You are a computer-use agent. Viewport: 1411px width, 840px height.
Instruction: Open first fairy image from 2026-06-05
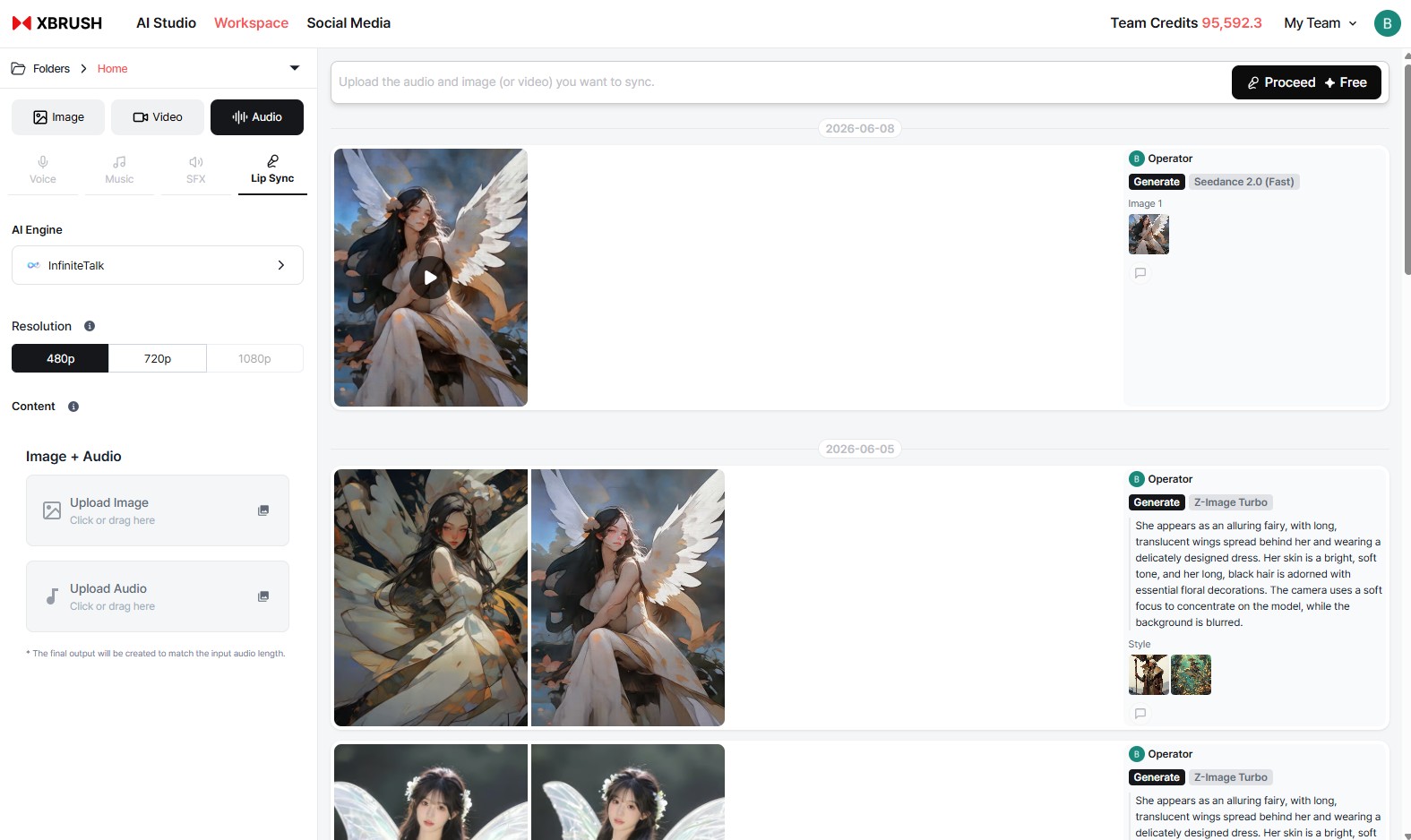[431, 597]
